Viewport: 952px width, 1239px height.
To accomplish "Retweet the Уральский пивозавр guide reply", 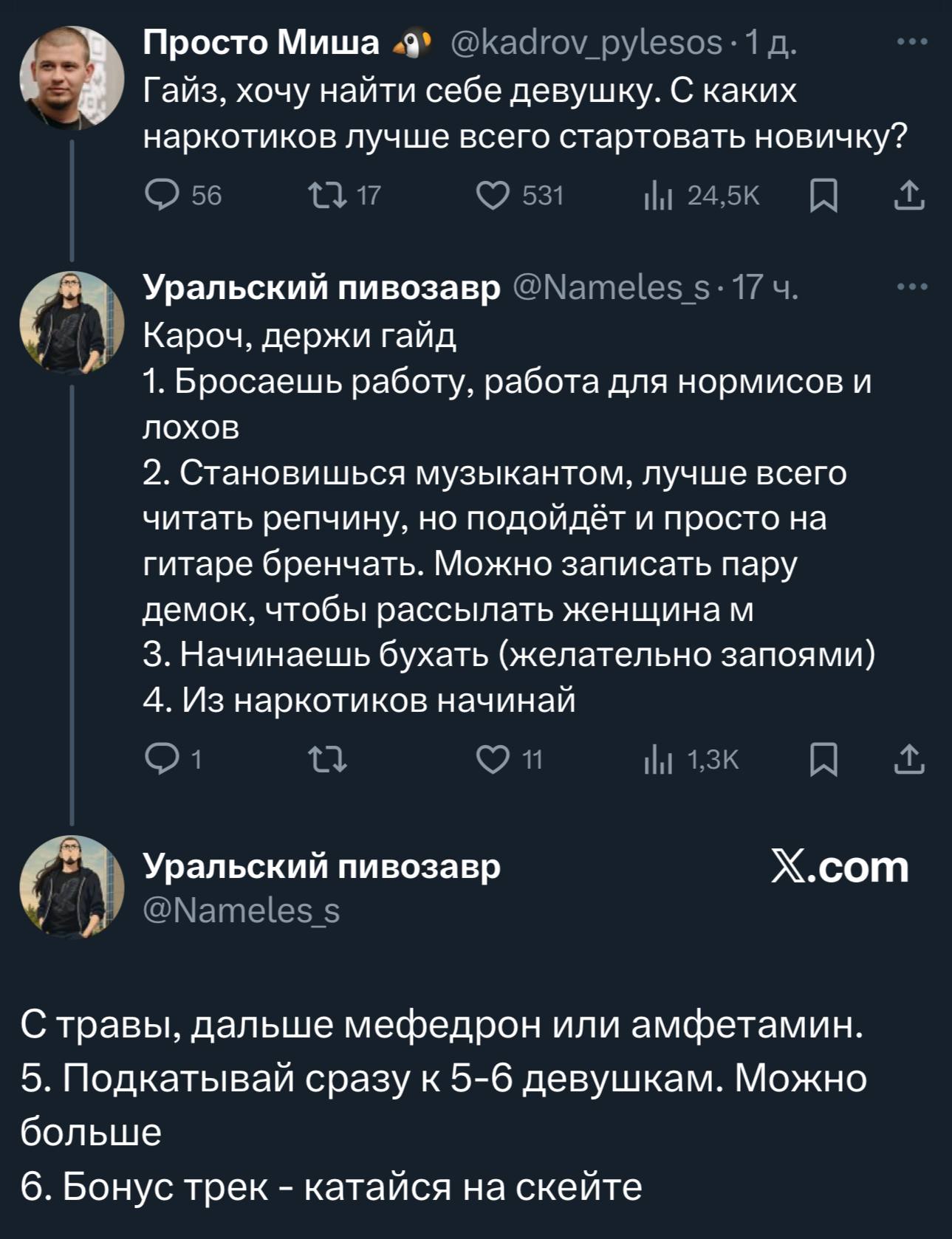I will (x=325, y=758).
